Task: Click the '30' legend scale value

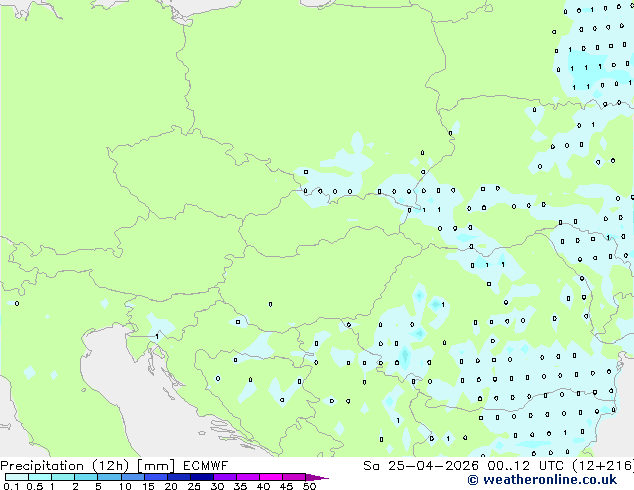Action: click(217, 486)
